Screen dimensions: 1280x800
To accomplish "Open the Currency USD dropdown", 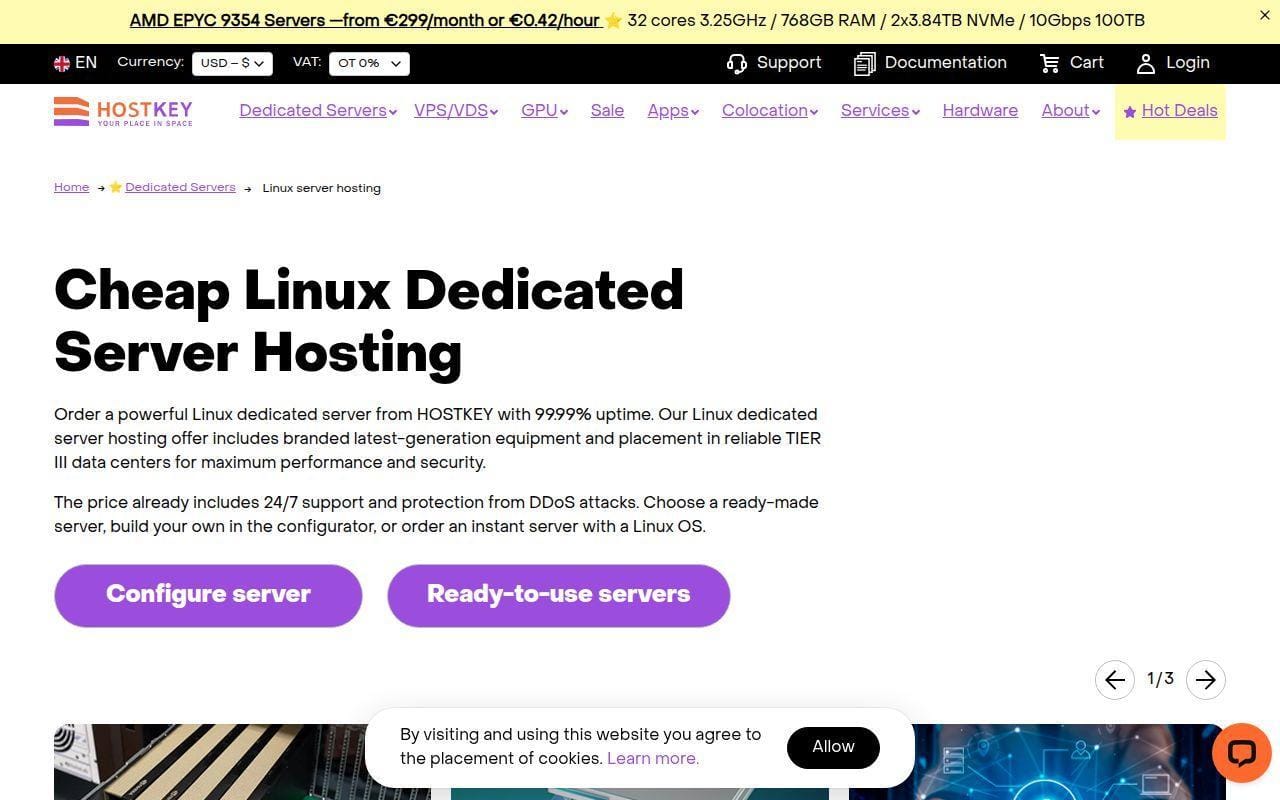I will tap(232, 63).
